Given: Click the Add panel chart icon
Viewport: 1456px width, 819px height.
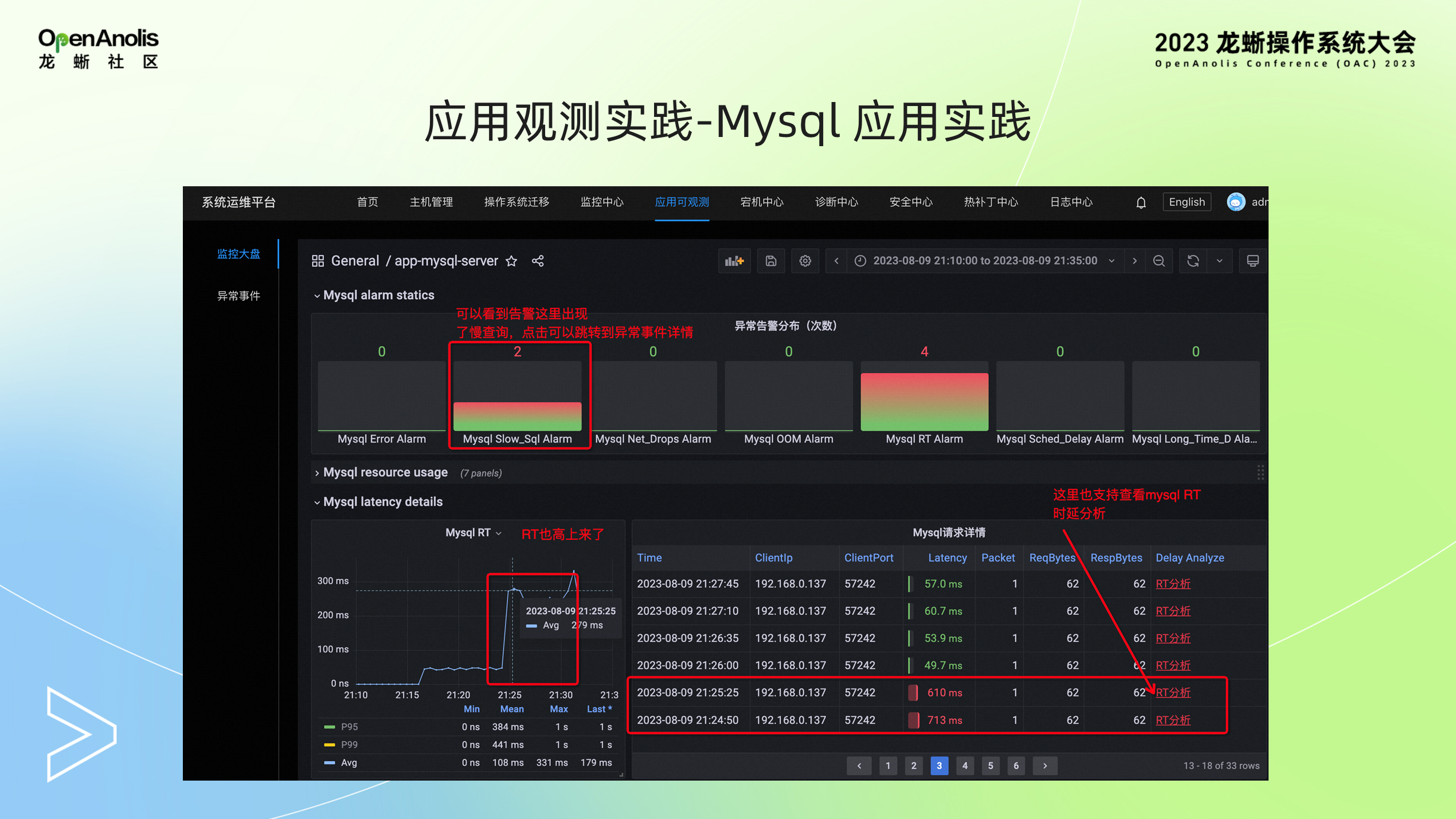Looking at the screenshot, I should coord(734,261).
